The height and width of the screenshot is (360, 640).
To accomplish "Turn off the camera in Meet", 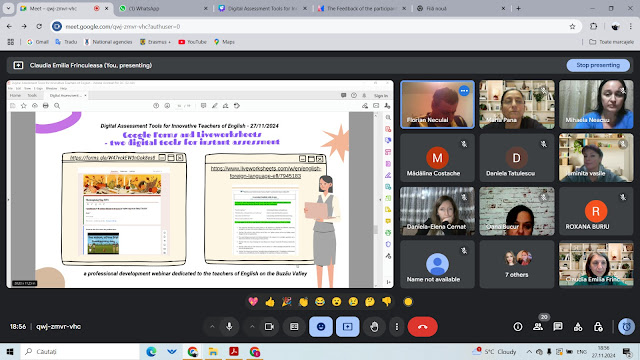I will [x=269, y=327].
